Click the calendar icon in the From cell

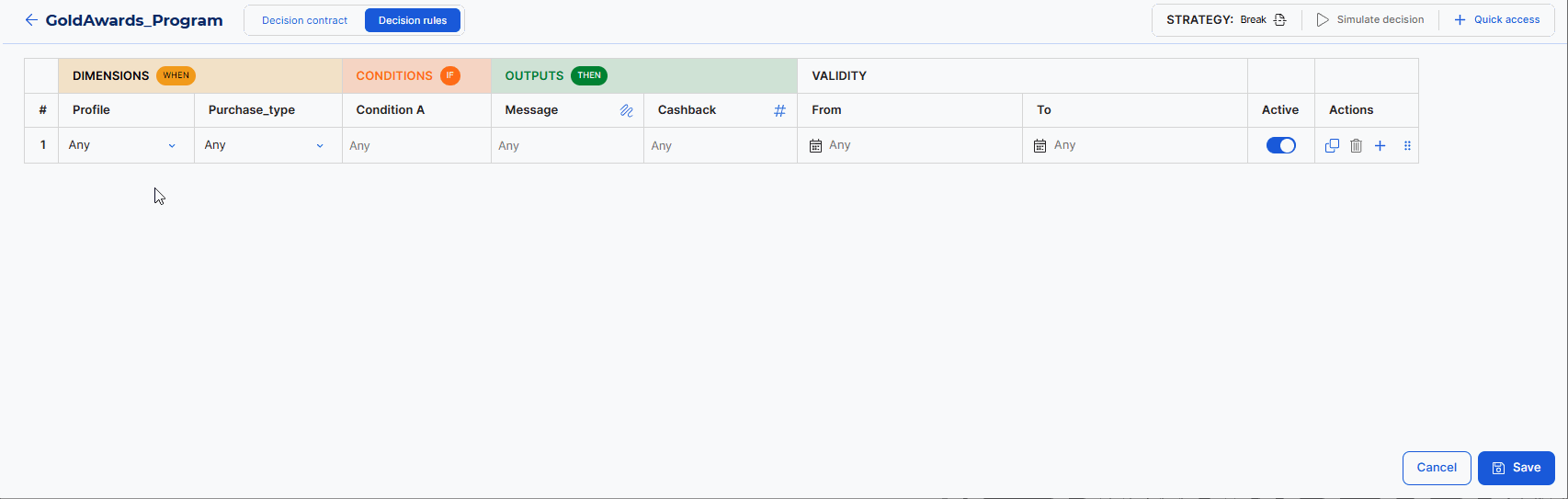(815, 145)
